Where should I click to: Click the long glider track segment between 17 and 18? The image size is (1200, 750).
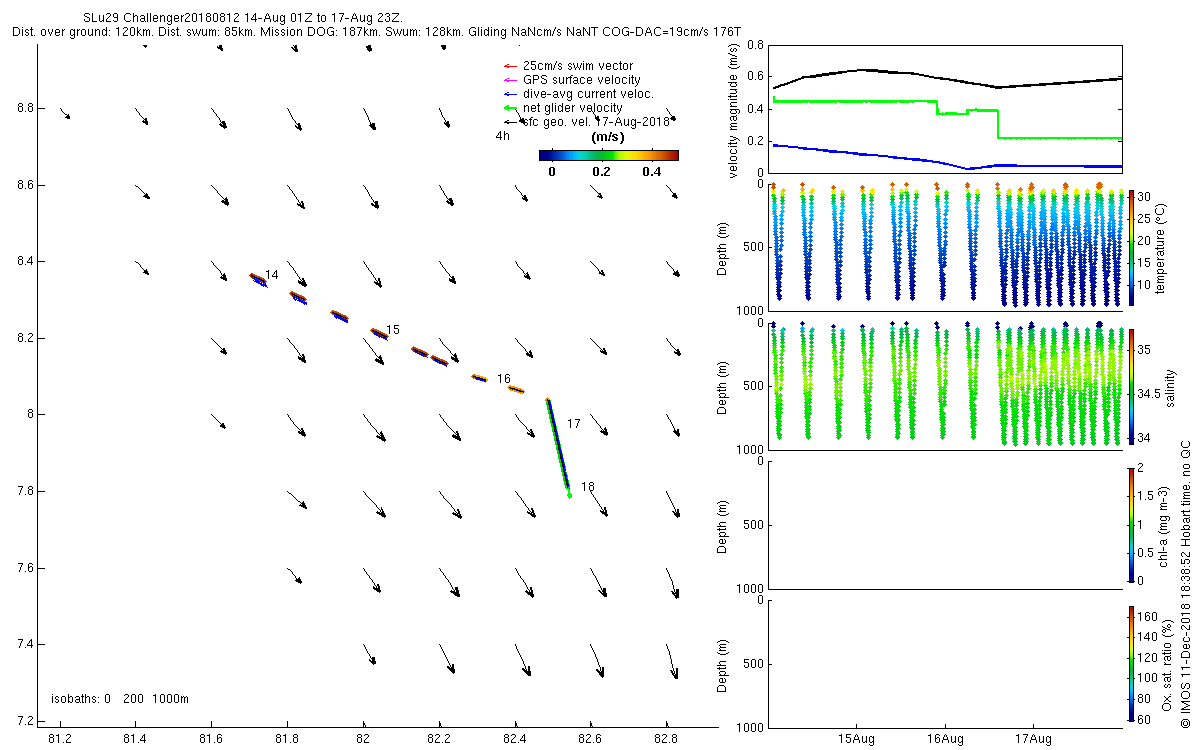558,447
